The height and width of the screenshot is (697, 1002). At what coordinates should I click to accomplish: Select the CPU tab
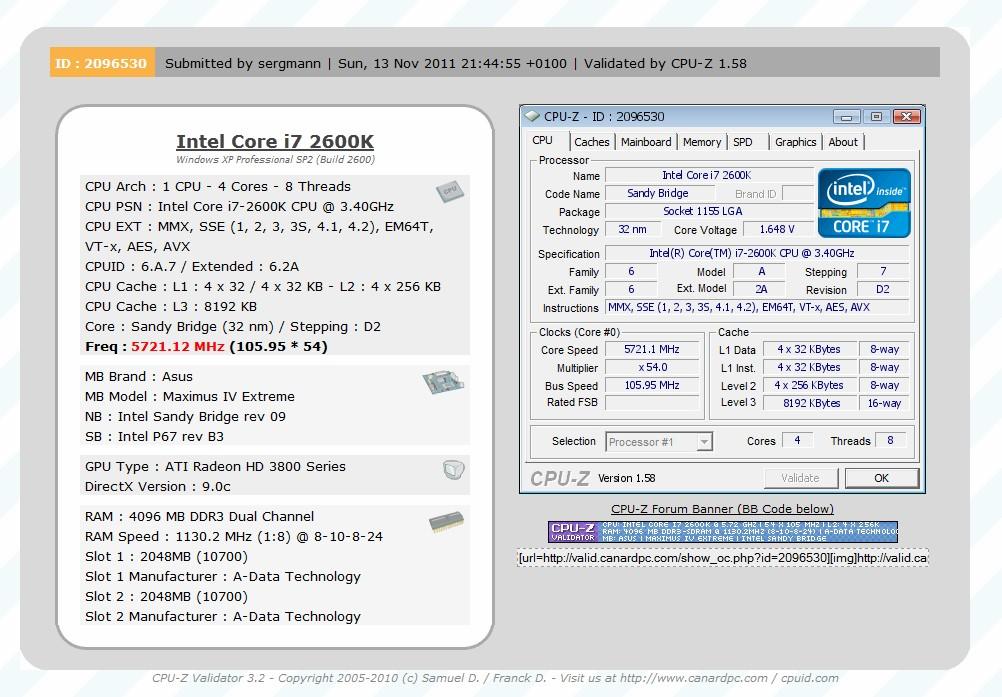(543, 141)
